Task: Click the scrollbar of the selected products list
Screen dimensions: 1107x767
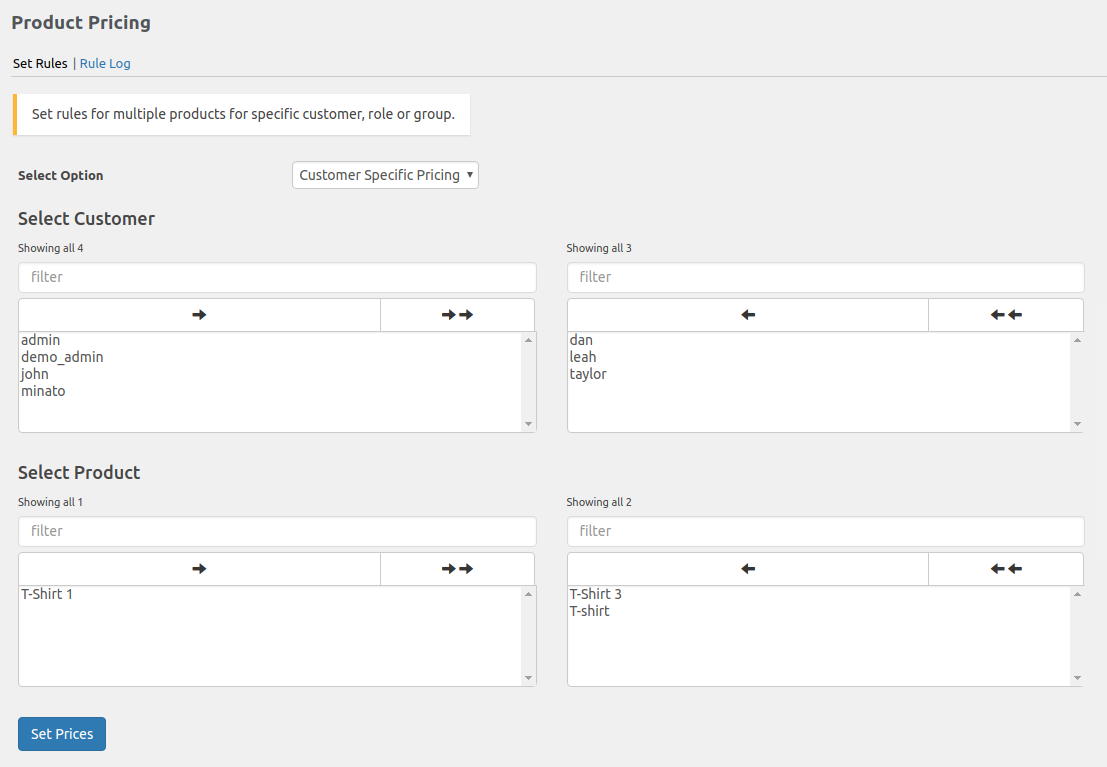Action: (1077, 636)
